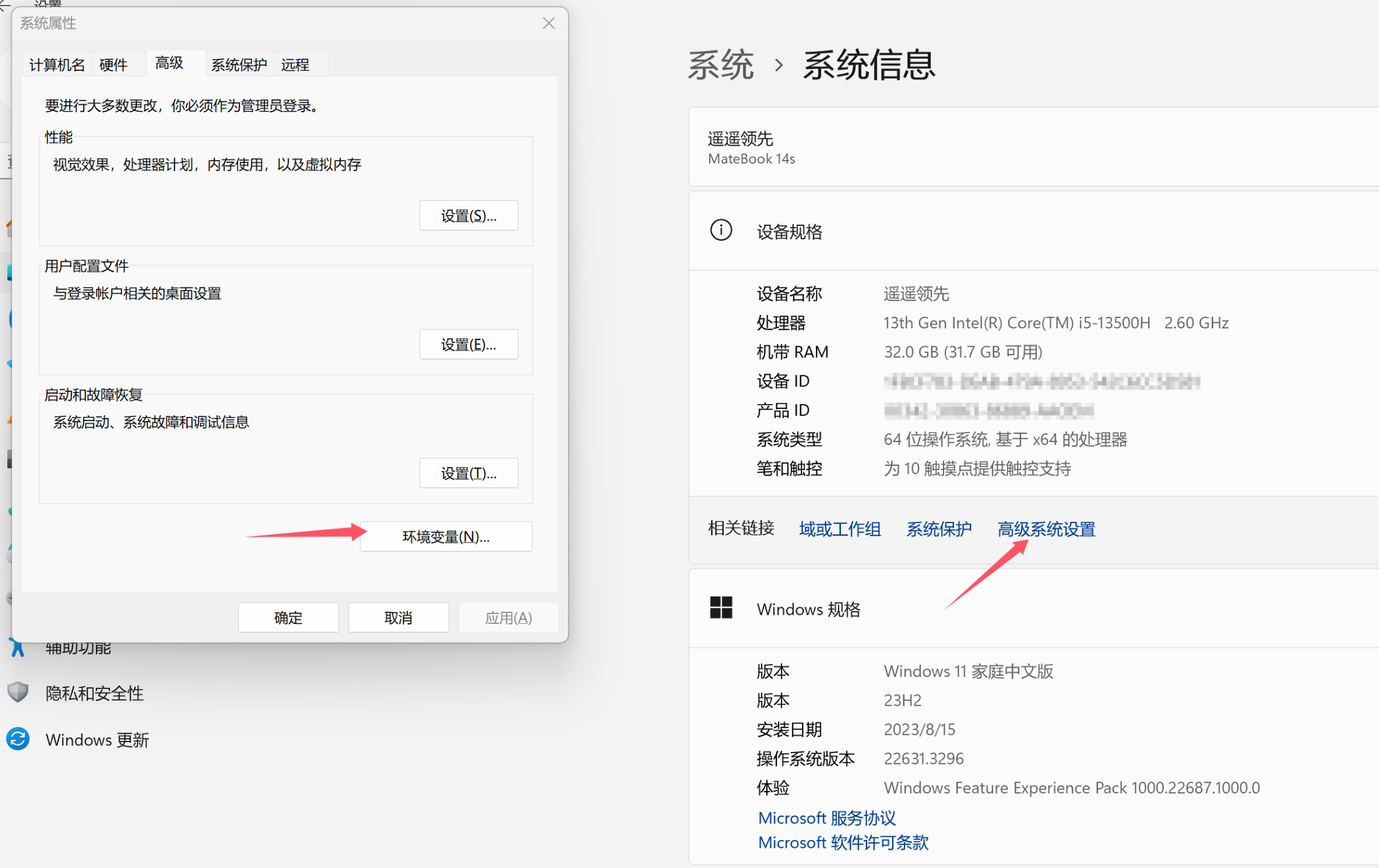Open 域或工作组 link

click(840, 529)
